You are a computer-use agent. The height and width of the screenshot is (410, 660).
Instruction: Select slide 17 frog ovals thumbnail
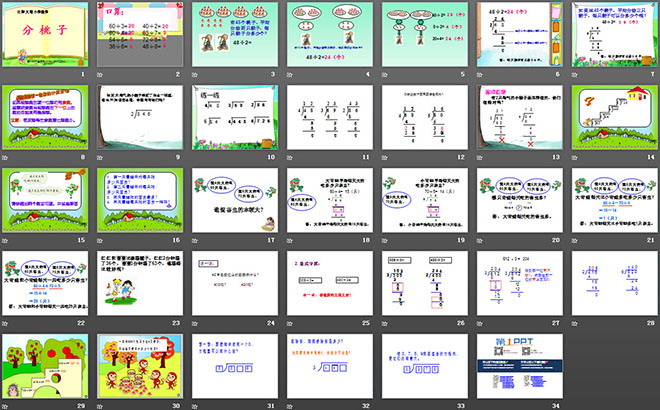(x=235, y=200)
